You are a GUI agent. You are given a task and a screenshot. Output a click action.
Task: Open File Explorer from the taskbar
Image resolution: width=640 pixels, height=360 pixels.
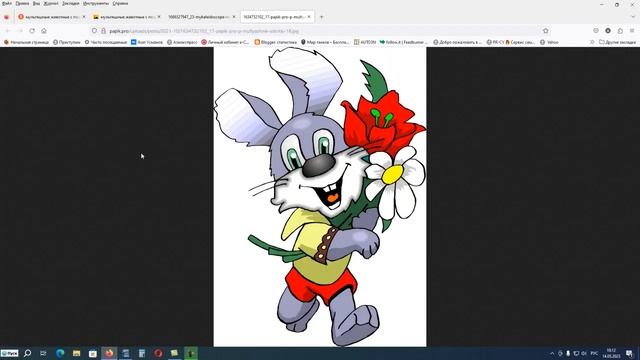click(x=76, y=353)
